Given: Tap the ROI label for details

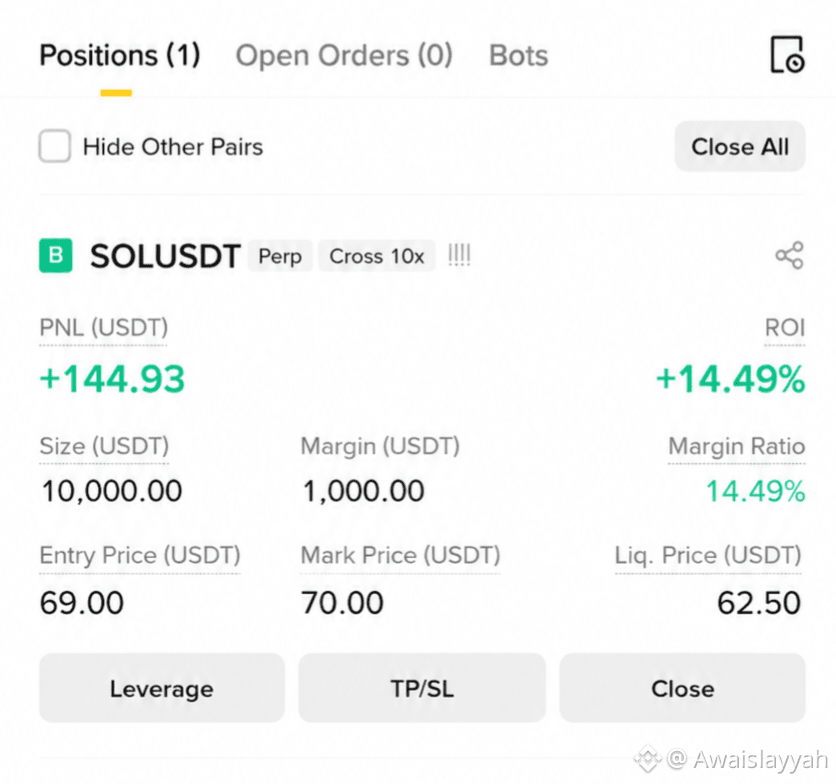Looking at the screenshot, I should click(x=784, y=327).
